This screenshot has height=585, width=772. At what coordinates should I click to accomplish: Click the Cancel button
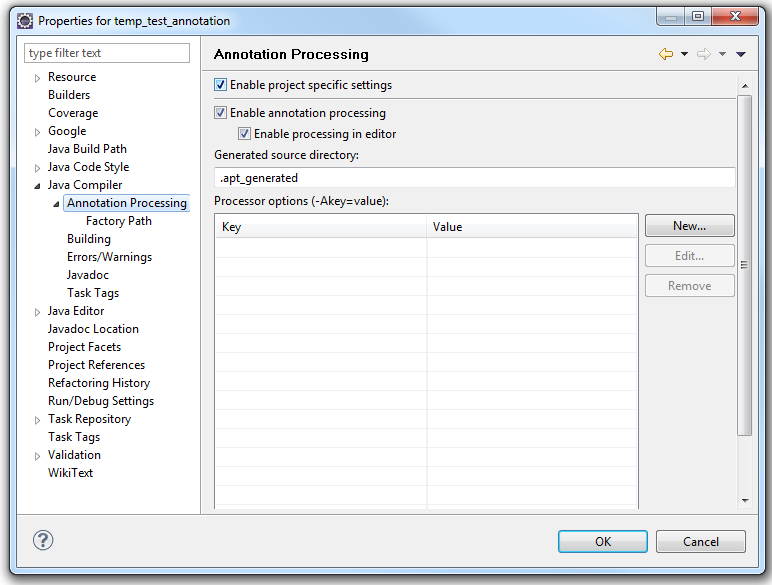(700, 541)
